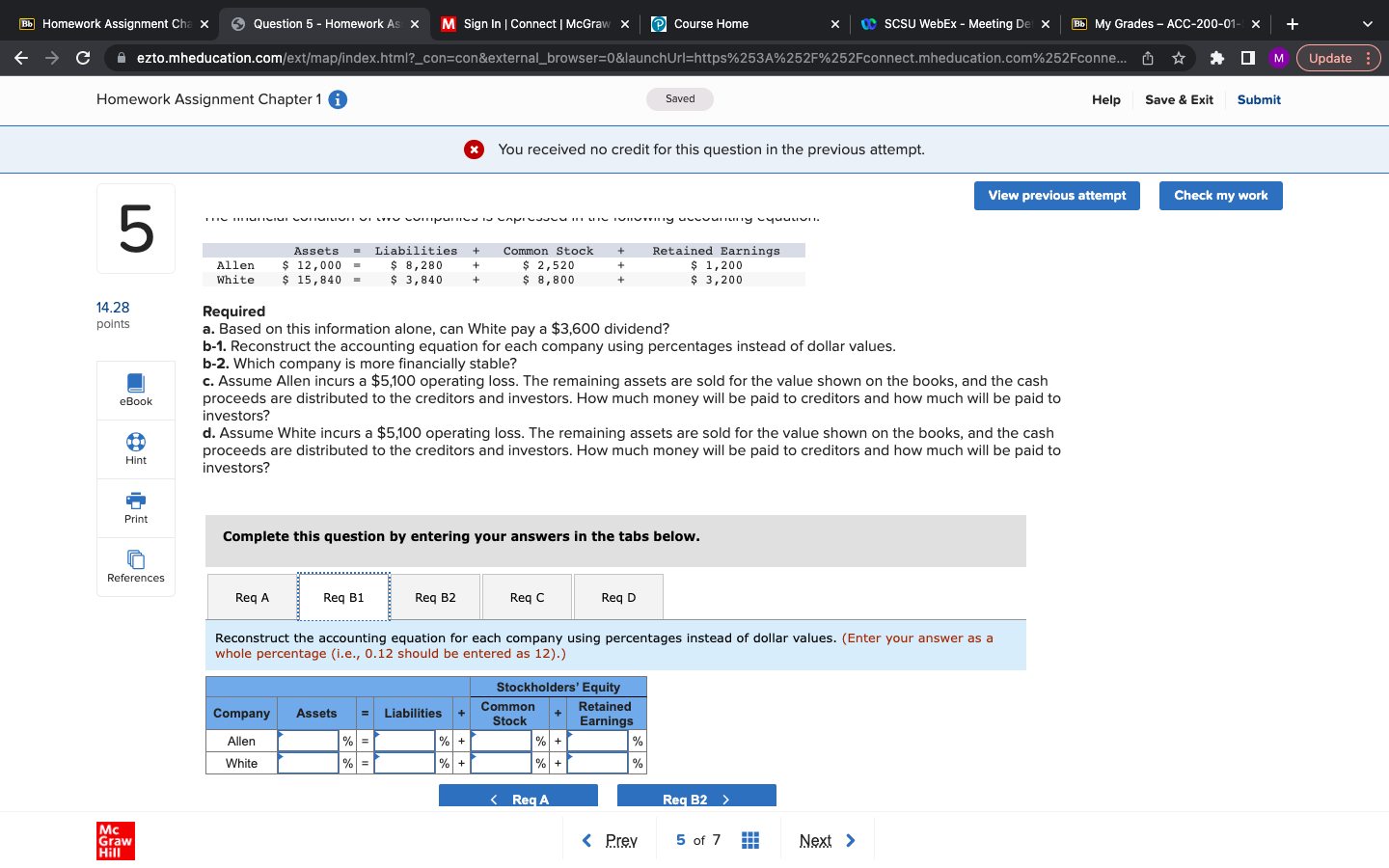The width and height of the screenshot is (1389, 868).
Task: Open the browser extensions puzzle icon
Action: (x=1217, y=58)
